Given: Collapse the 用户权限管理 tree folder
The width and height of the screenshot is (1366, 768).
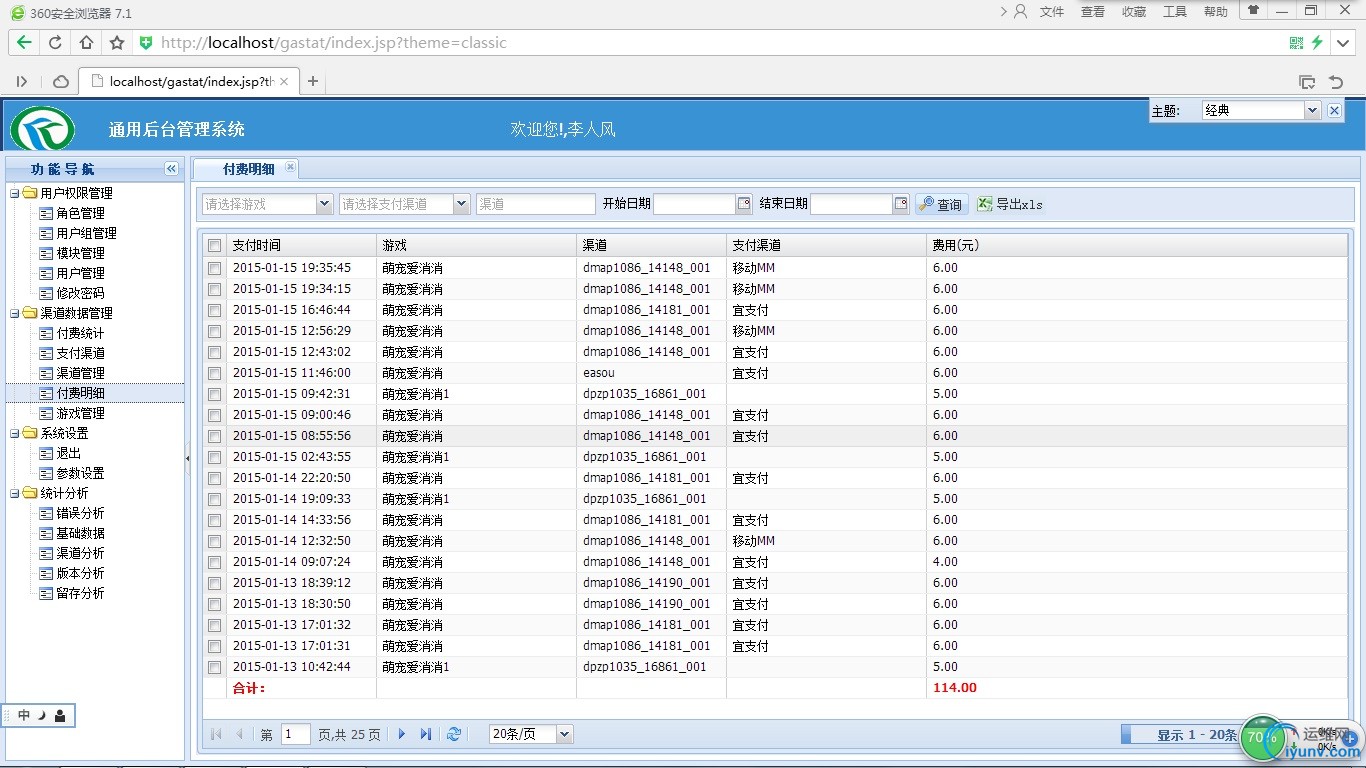Looking at the screenshot, I should (15, 193).
